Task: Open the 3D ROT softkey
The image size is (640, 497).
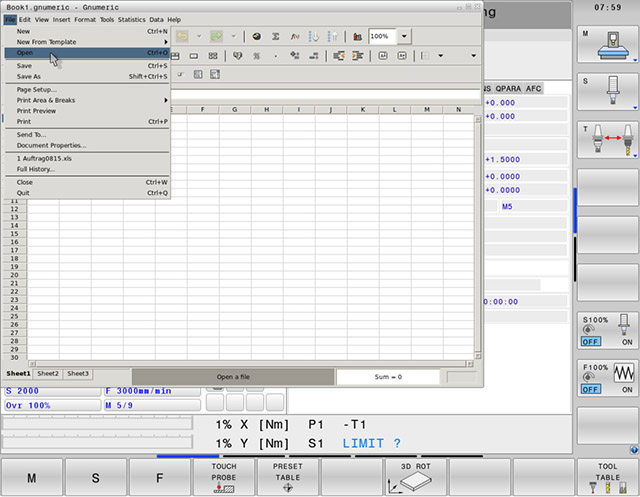Action: coord(415,478)
